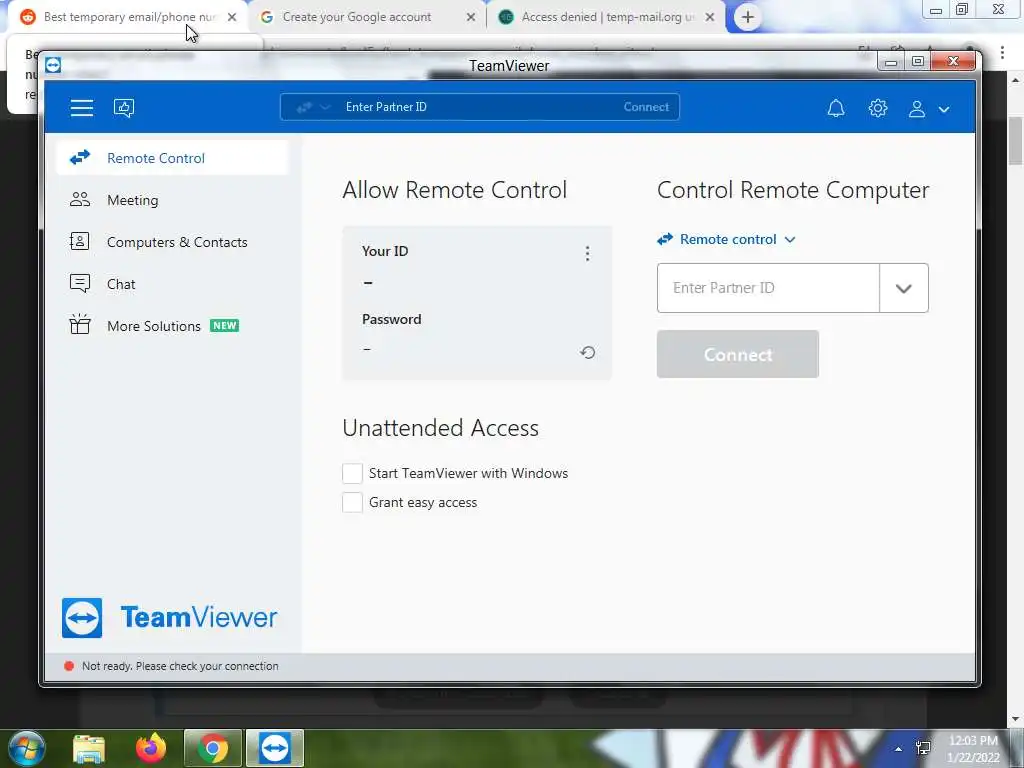Click the large Connect button
Image resolution: width=1024 pixels, height=768 pixels.
[x=737, y=354]
